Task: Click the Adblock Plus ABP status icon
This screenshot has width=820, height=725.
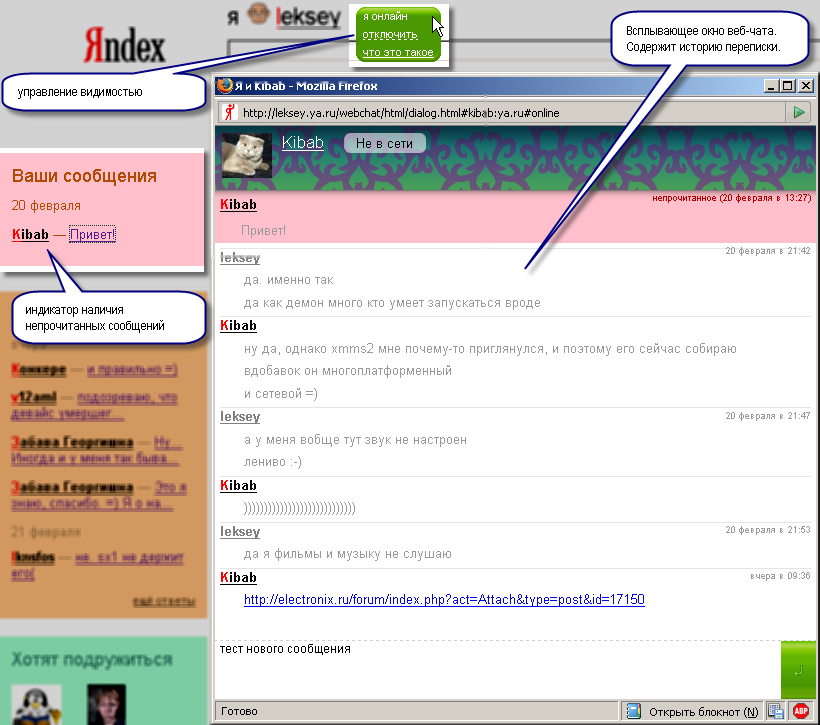Action: click(x=801, y=711)
